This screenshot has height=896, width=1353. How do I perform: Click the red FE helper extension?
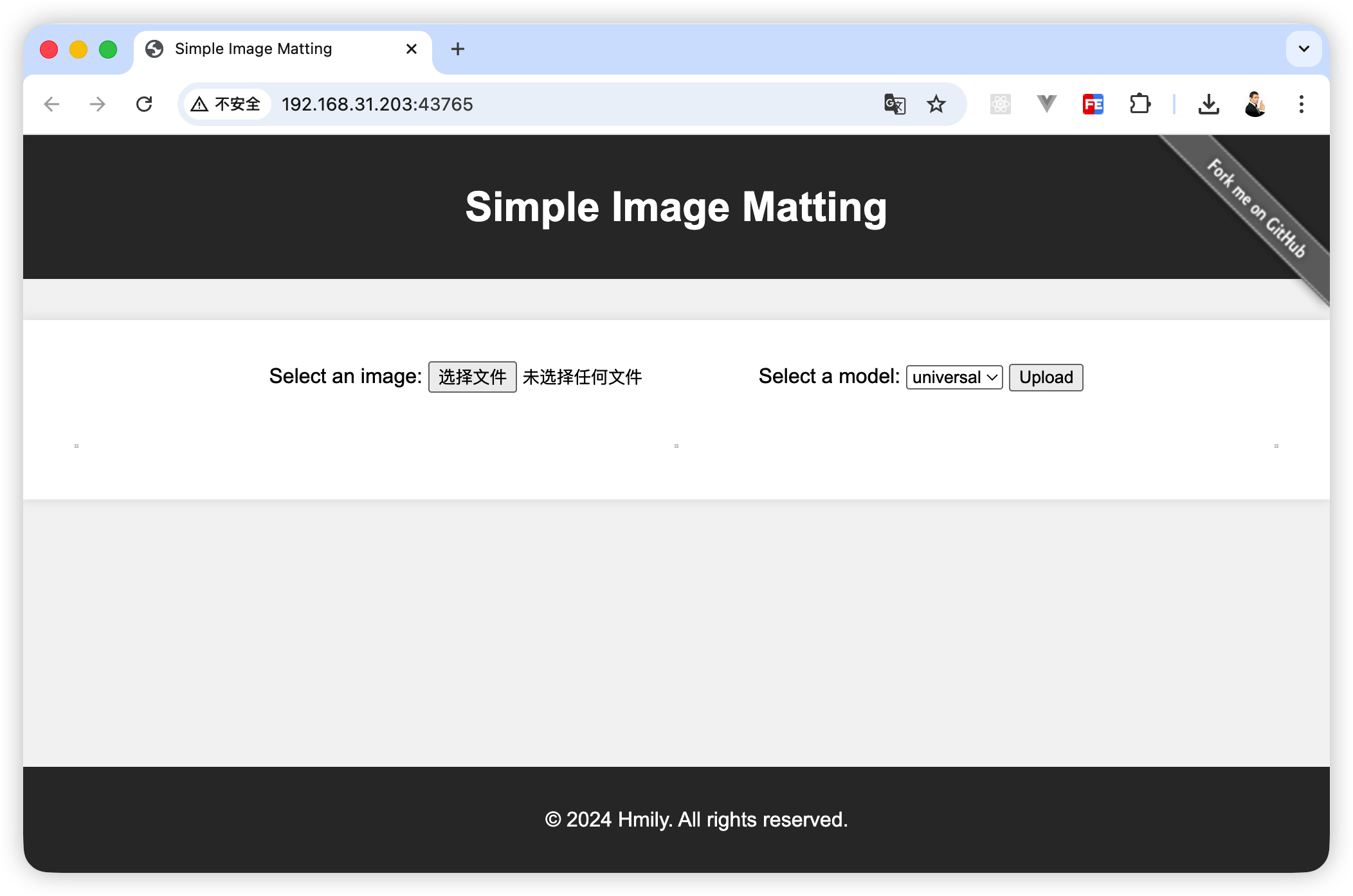point(1093,104)
